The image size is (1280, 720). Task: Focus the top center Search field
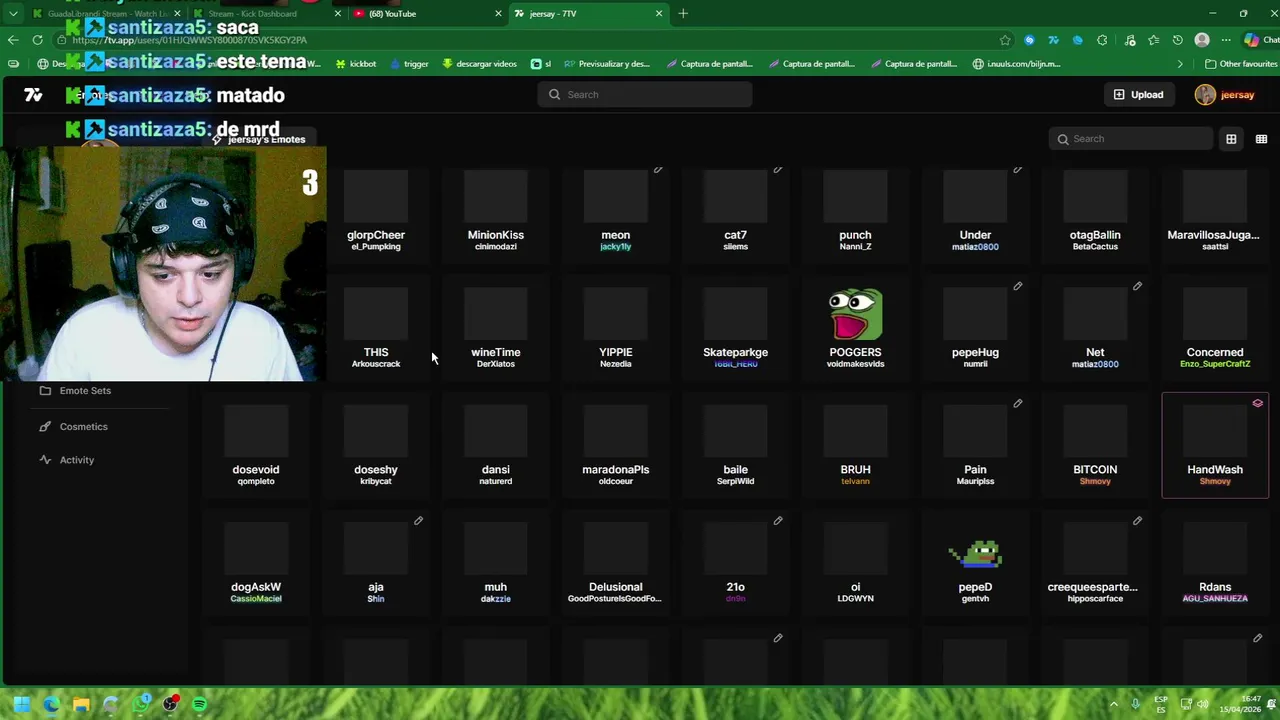pyautogui.click(x=645, y=95)
